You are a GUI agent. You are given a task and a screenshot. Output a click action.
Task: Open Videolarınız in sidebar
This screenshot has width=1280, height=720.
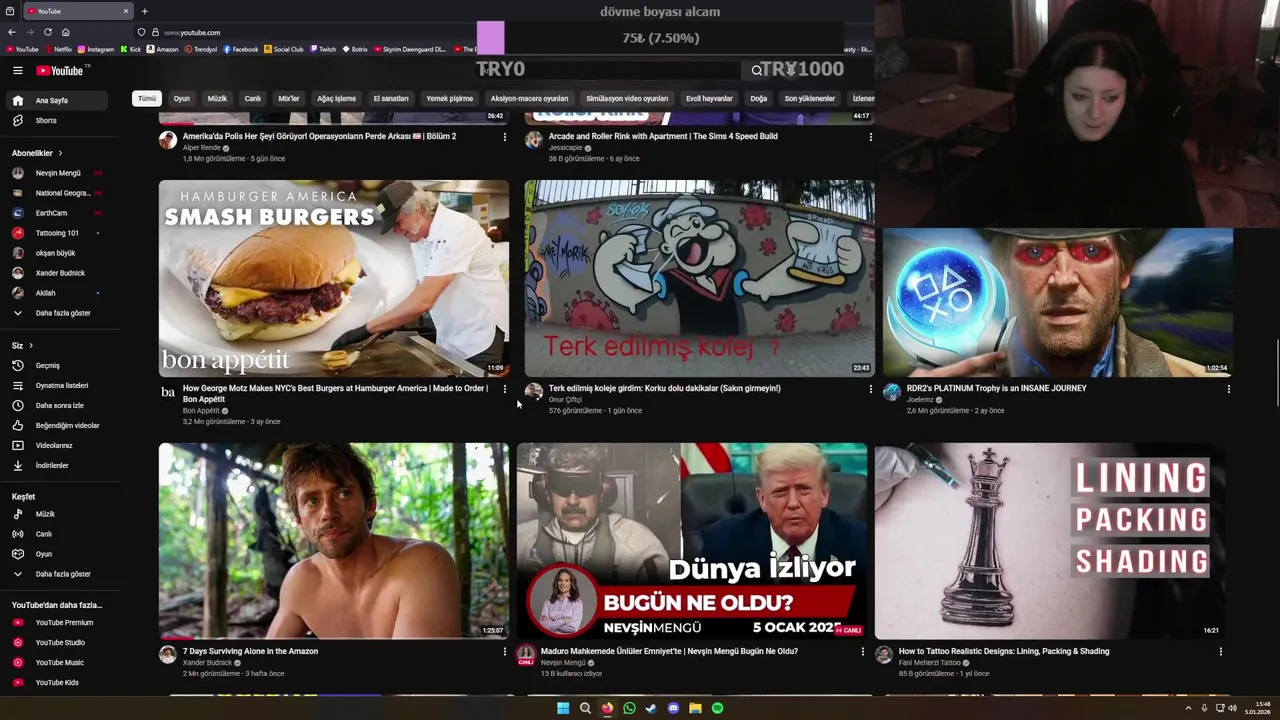(56, 445)
